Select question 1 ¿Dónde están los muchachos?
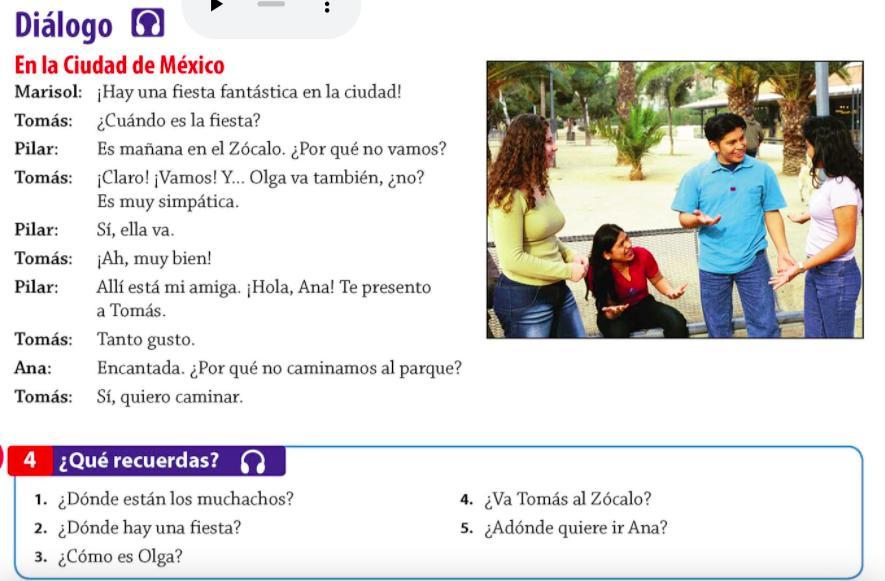The image size is (885, 581). 175,499
